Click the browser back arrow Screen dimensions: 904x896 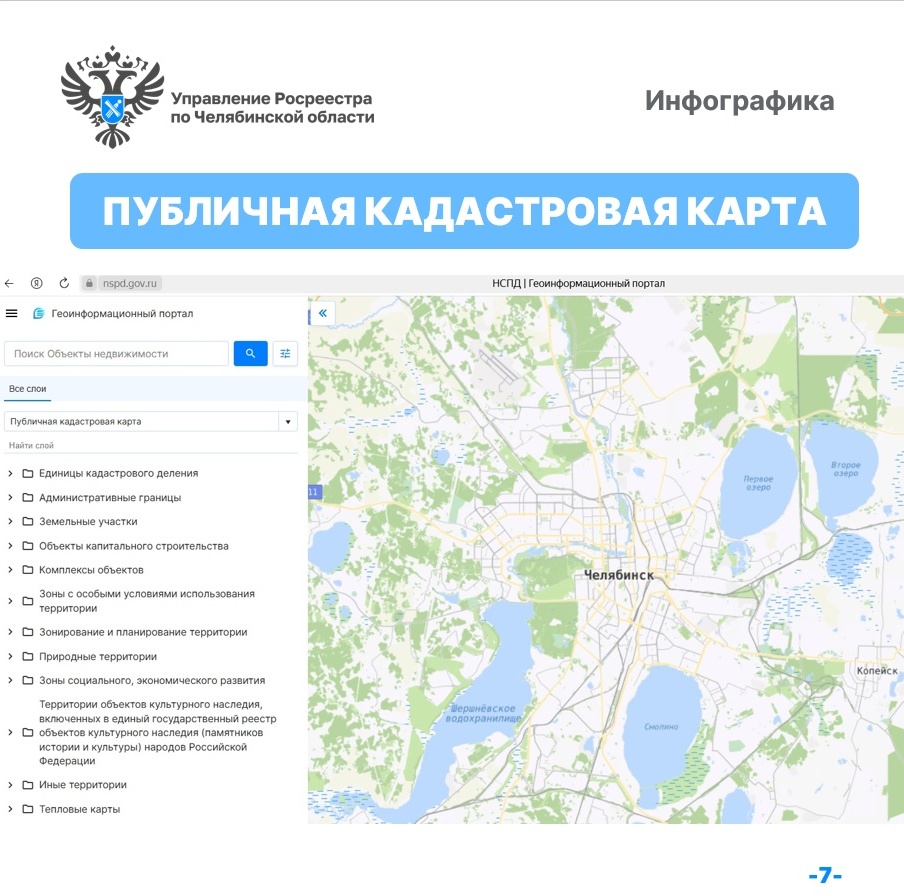(10, 283)
